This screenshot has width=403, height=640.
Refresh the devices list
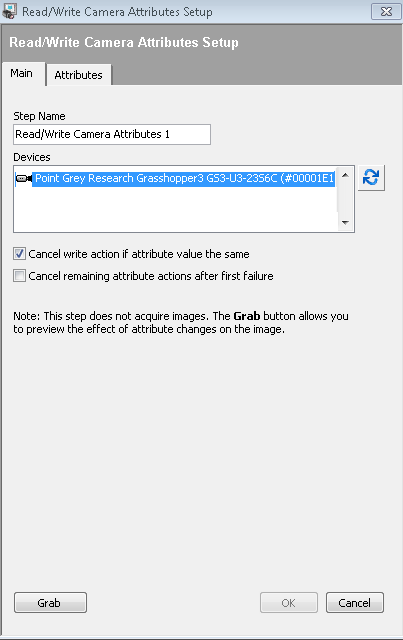(371, 178)
